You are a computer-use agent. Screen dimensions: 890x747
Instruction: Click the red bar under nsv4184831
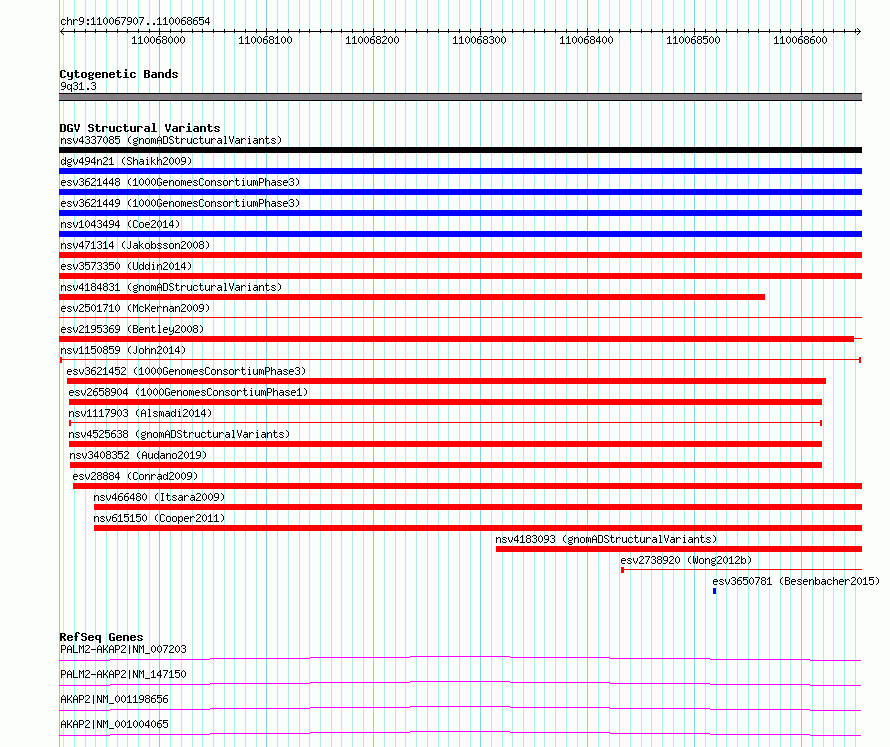(412, 297)
